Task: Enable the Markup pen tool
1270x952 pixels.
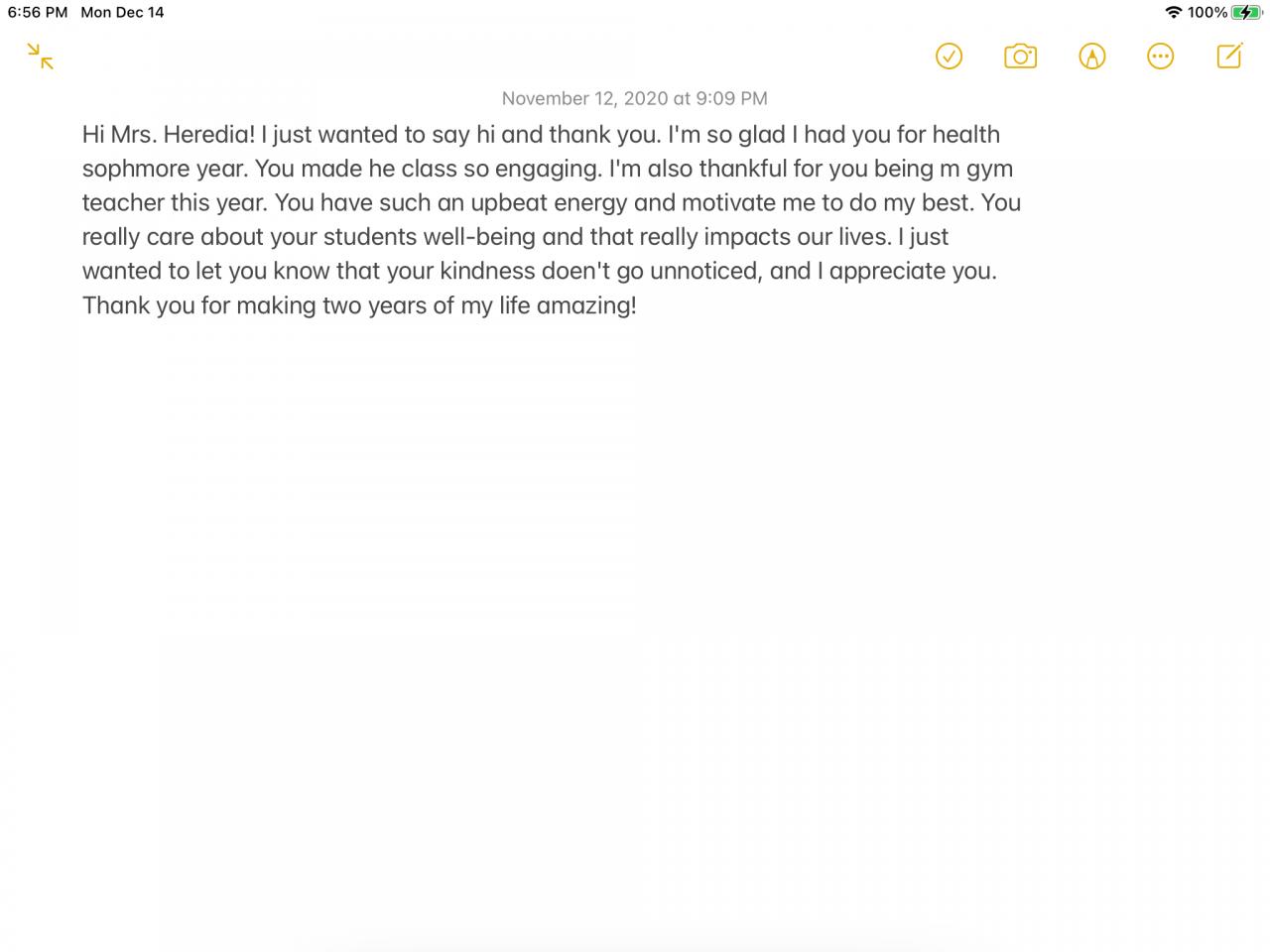Action: [1091, 57]
